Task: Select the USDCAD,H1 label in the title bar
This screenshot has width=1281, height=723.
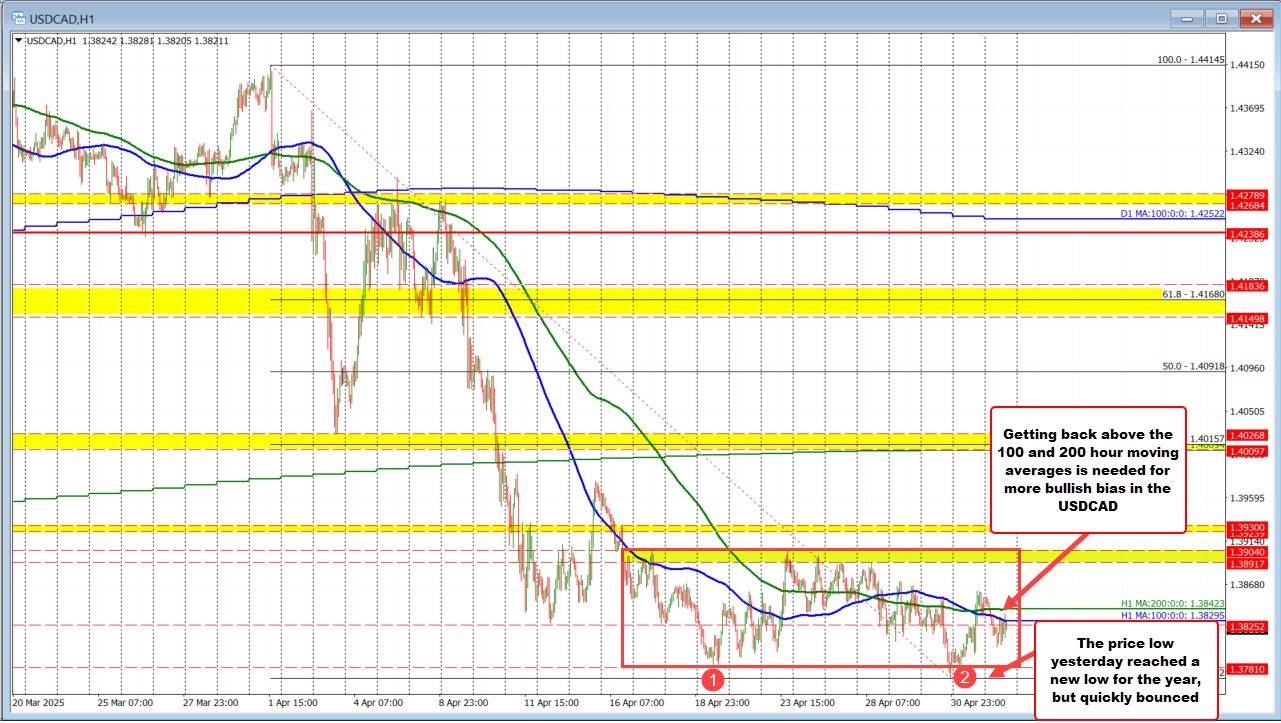Action: click(61, 18)
